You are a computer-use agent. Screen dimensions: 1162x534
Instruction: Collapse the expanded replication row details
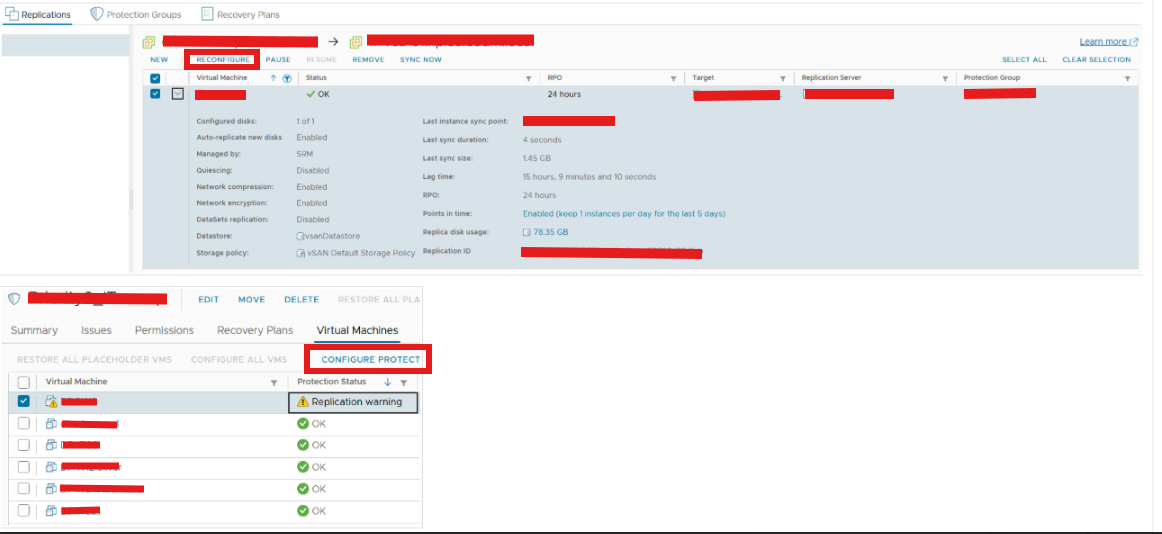click(177, 94)
